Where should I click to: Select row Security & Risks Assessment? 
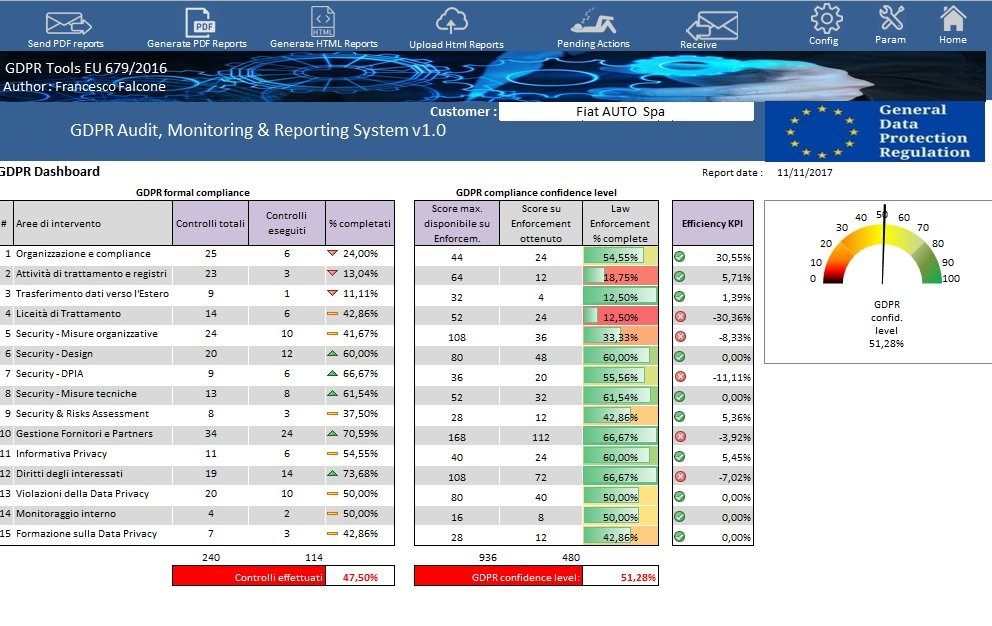[x=197, y=413]
